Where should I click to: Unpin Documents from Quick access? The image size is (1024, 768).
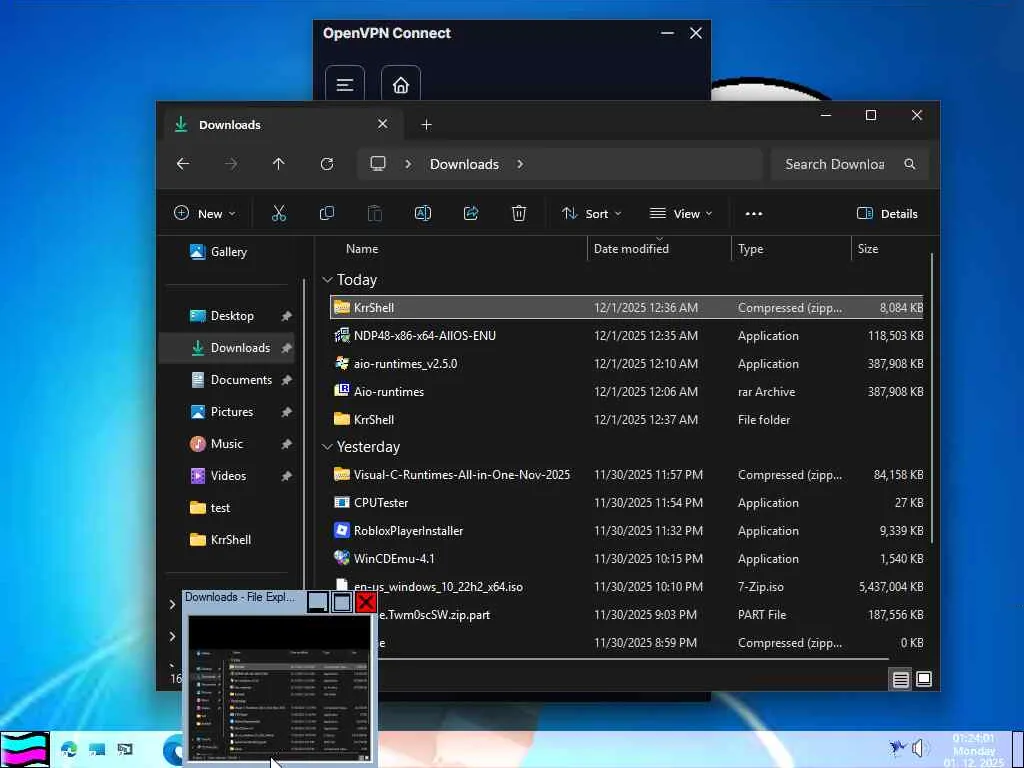click(x=286, y=380)
